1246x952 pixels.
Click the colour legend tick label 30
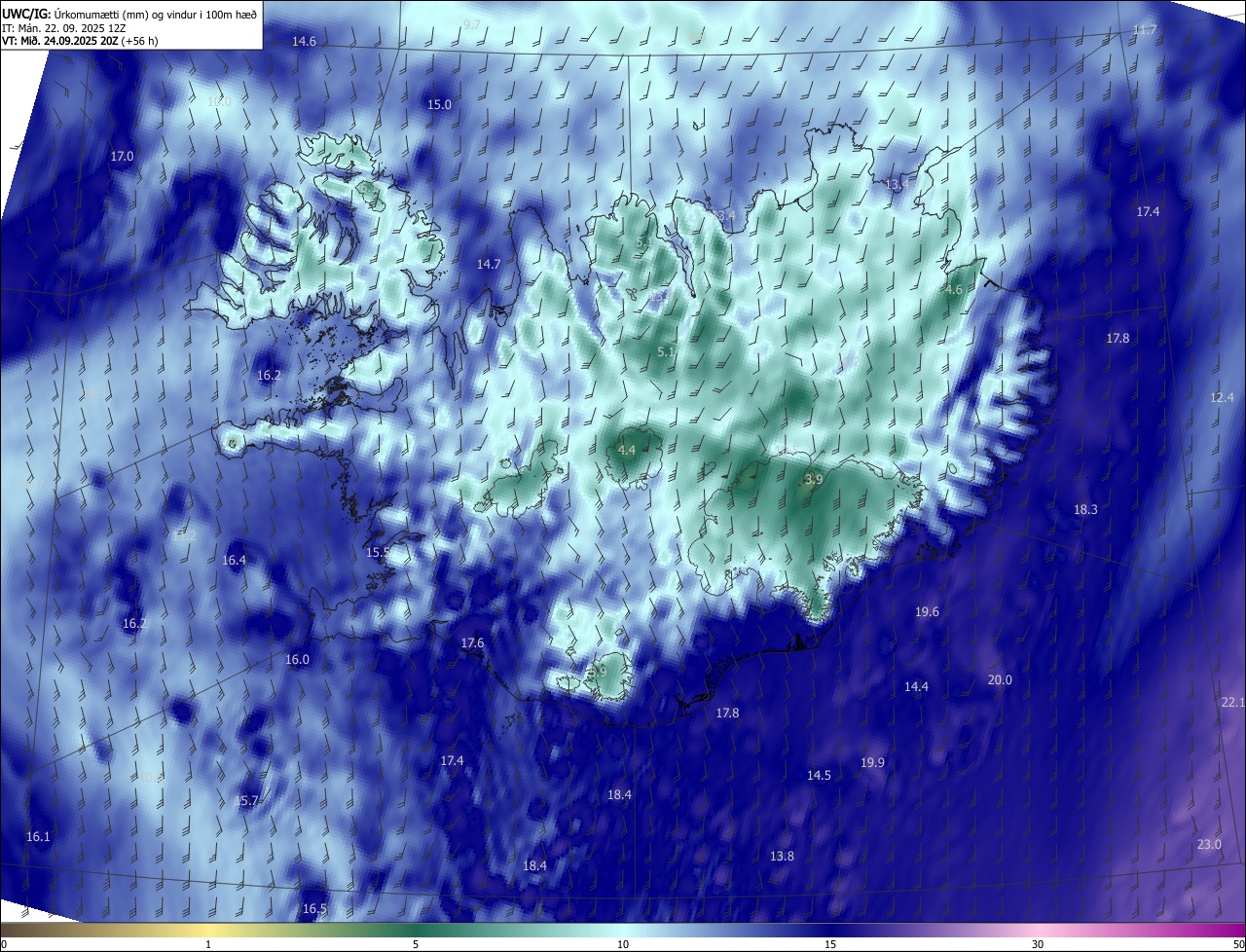[x=1038, y=945]
